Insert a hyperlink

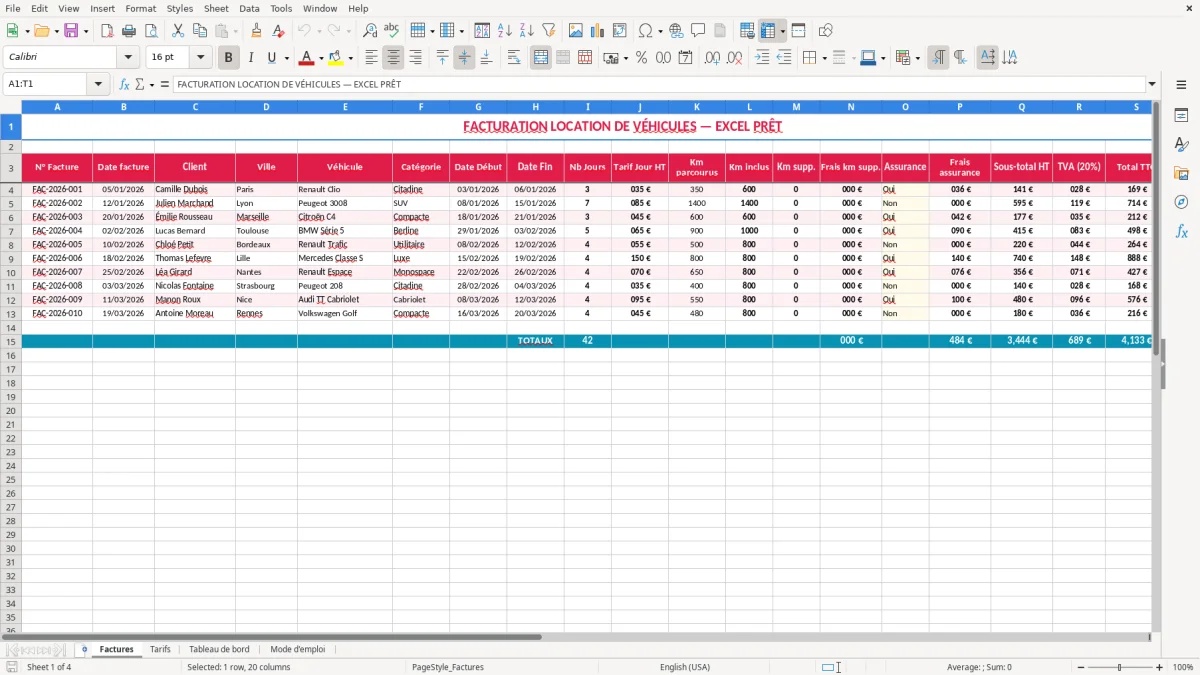pyautogui.click(x=676, y=31)
